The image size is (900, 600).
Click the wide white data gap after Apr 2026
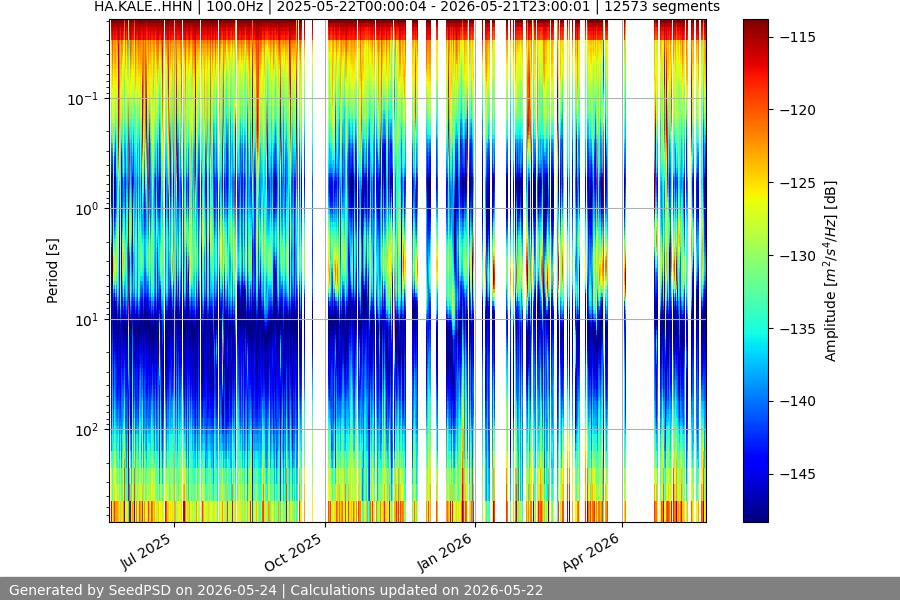(x=640, y=271)
